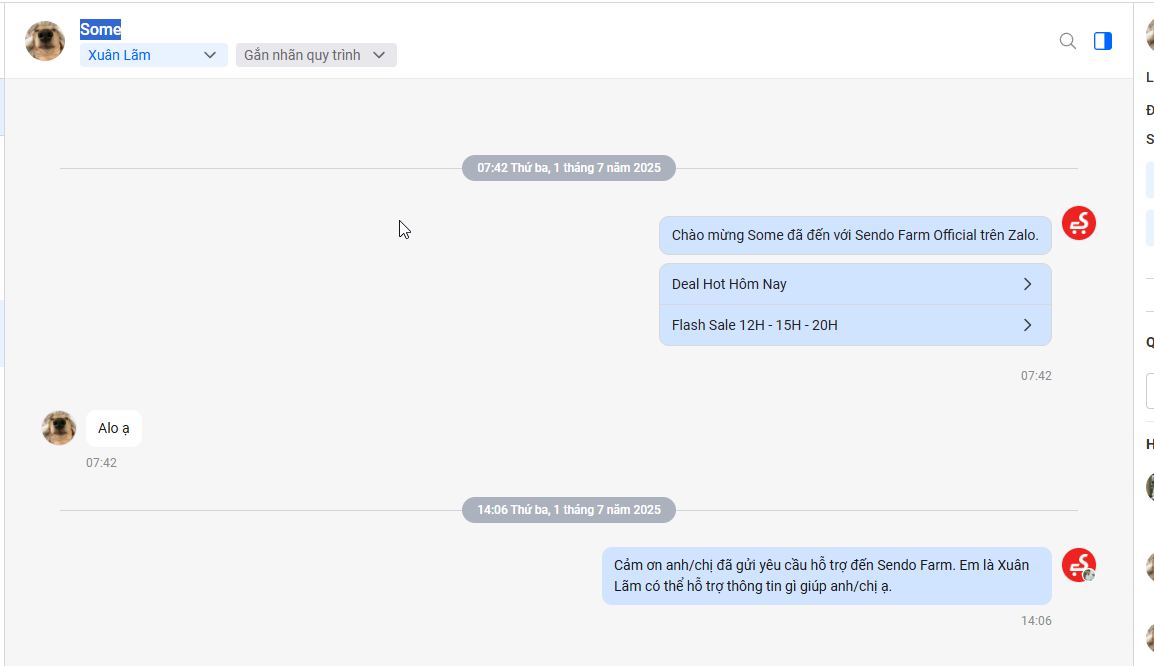Click arrow icon on Flash Sale row
This screenshot has width=1154, height=666.
point(1027,325)
